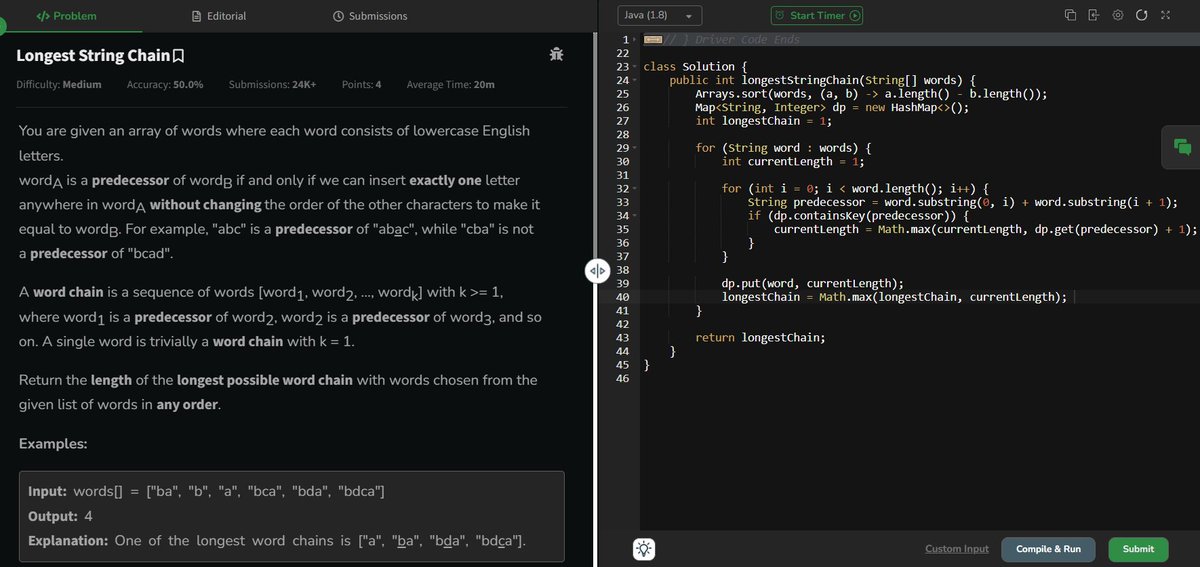Screen dimensions: 1200x567
Task: Click the 'class Solution {' line
Action: (695, 67)
